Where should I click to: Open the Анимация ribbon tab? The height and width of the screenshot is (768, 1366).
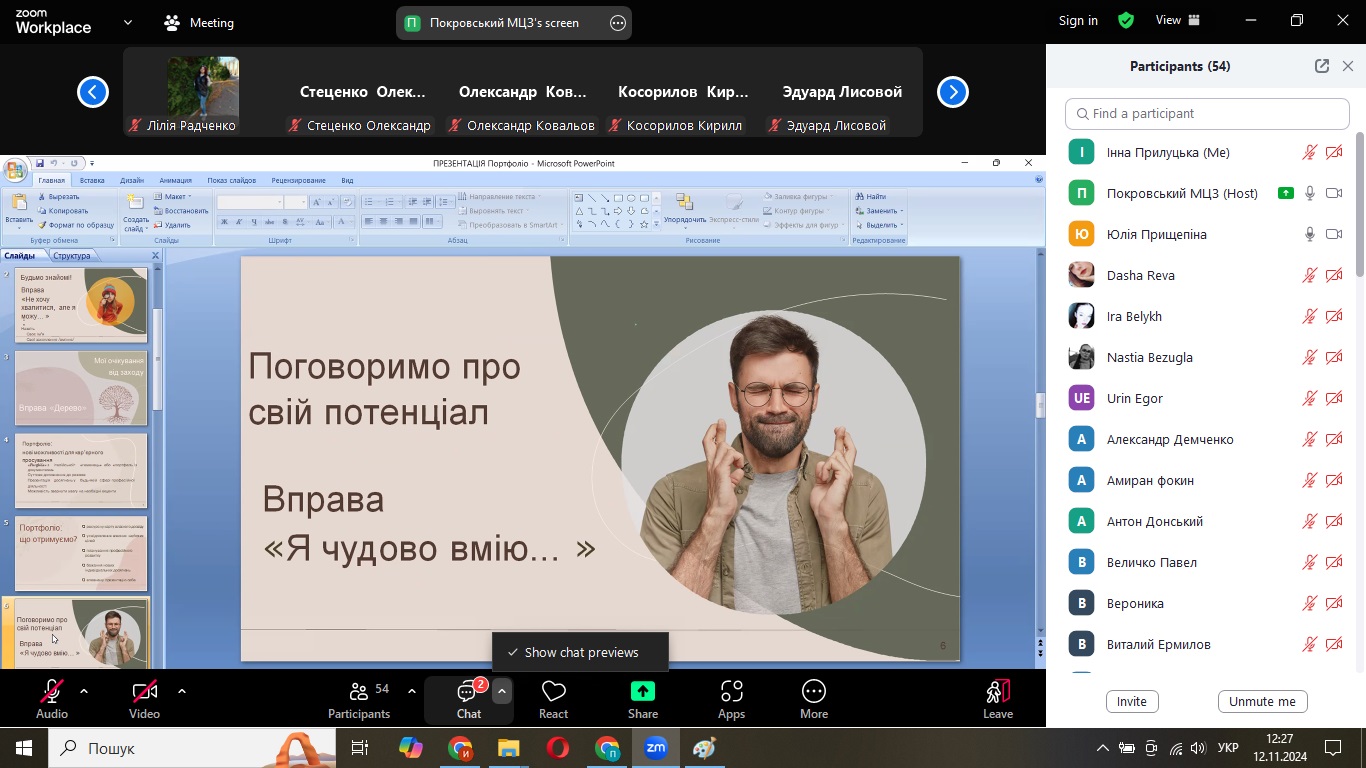[175, 181]
